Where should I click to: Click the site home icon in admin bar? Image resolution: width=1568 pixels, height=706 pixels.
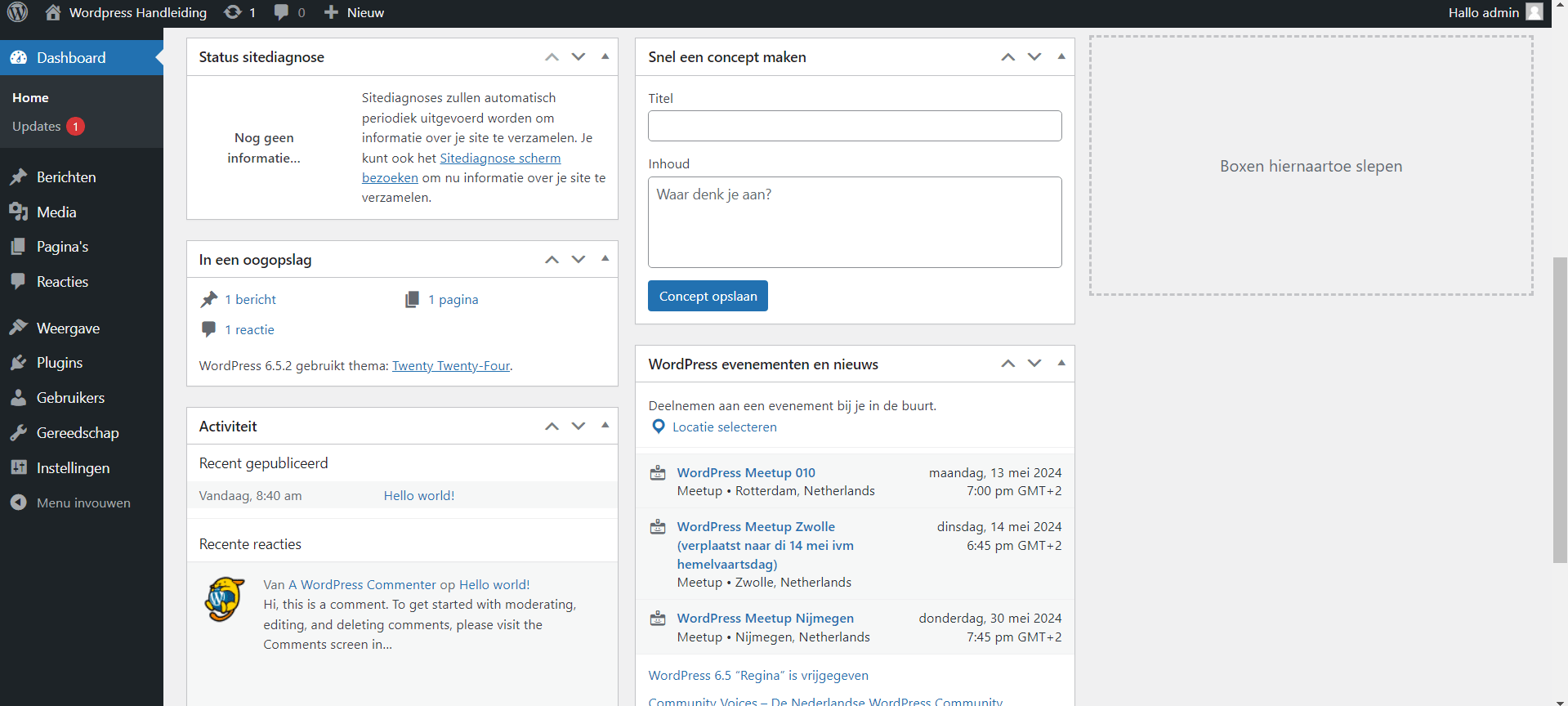click(x=53, y=12)
